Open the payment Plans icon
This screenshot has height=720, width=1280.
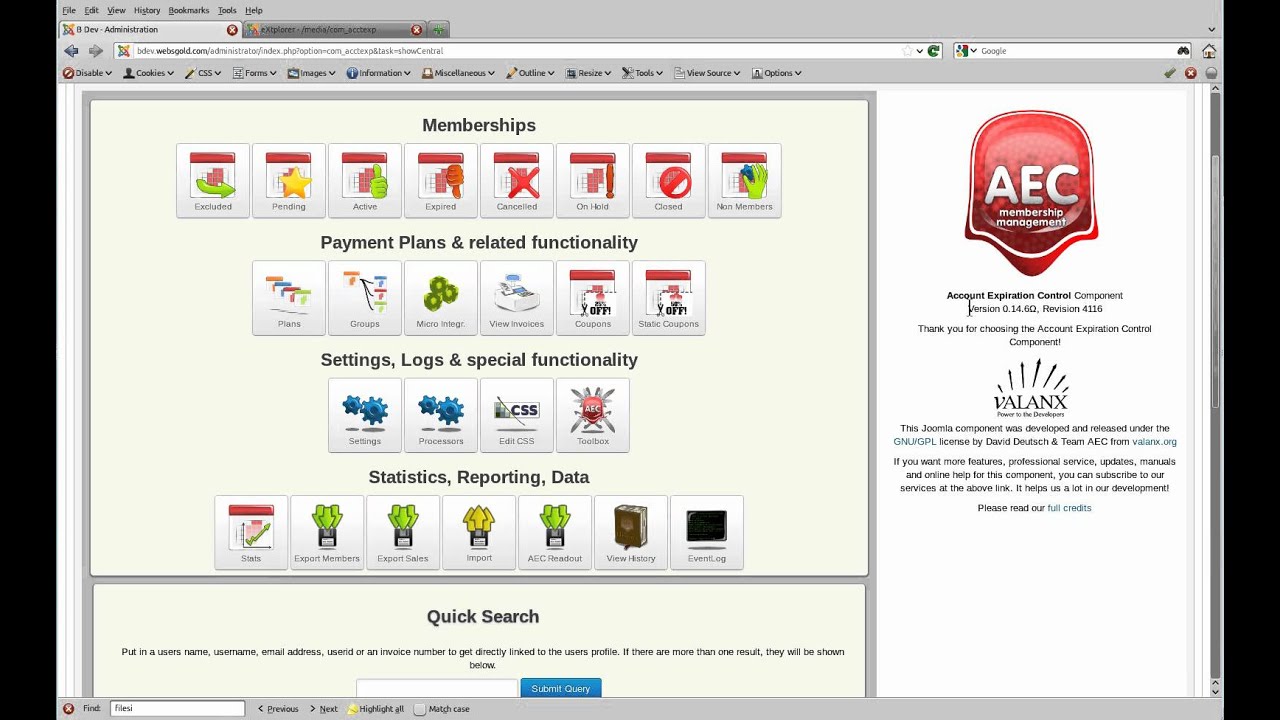point(289,298)
